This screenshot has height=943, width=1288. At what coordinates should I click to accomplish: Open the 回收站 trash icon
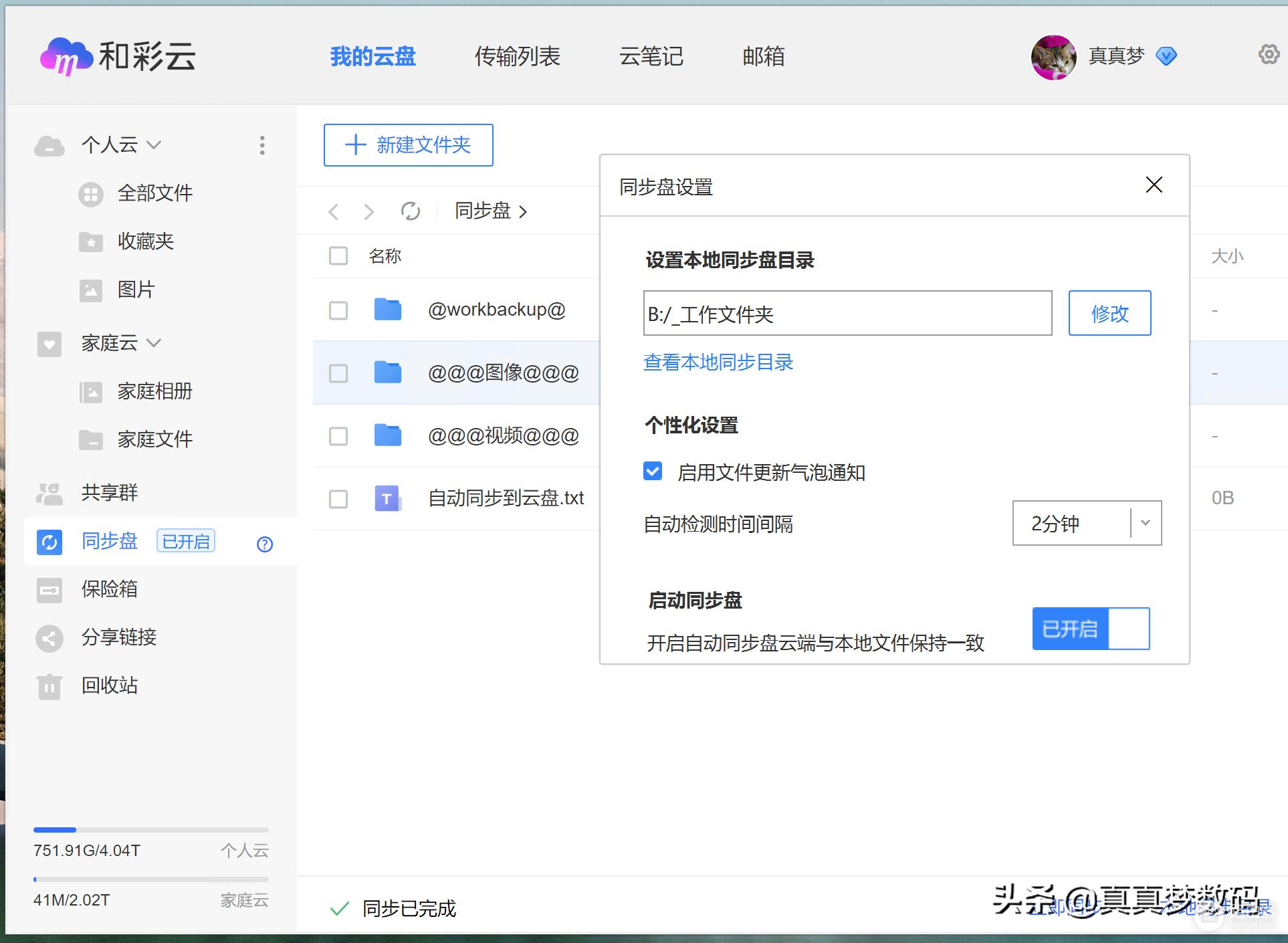[x=49, y=686]
